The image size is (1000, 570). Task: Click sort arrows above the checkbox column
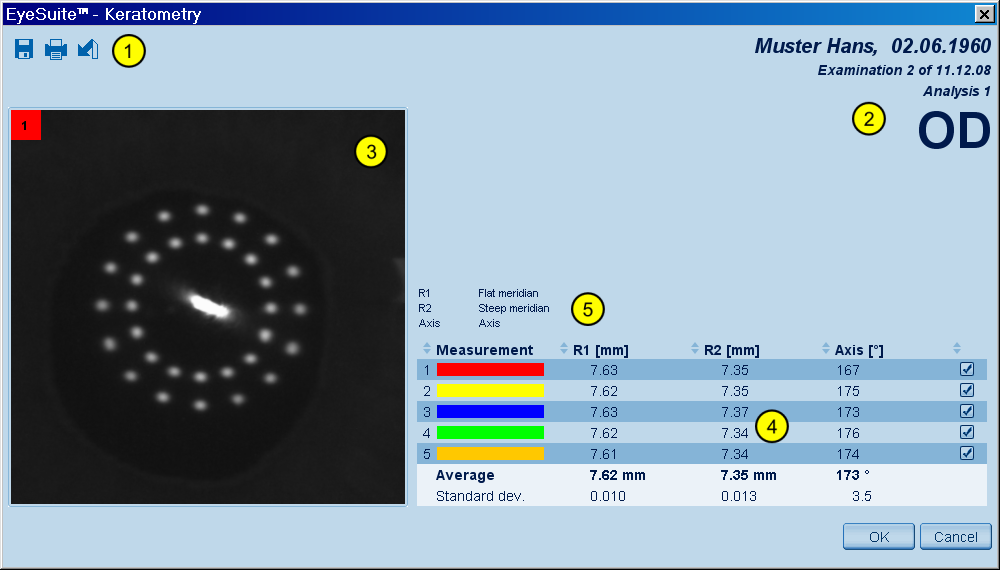tap(957, 349)
